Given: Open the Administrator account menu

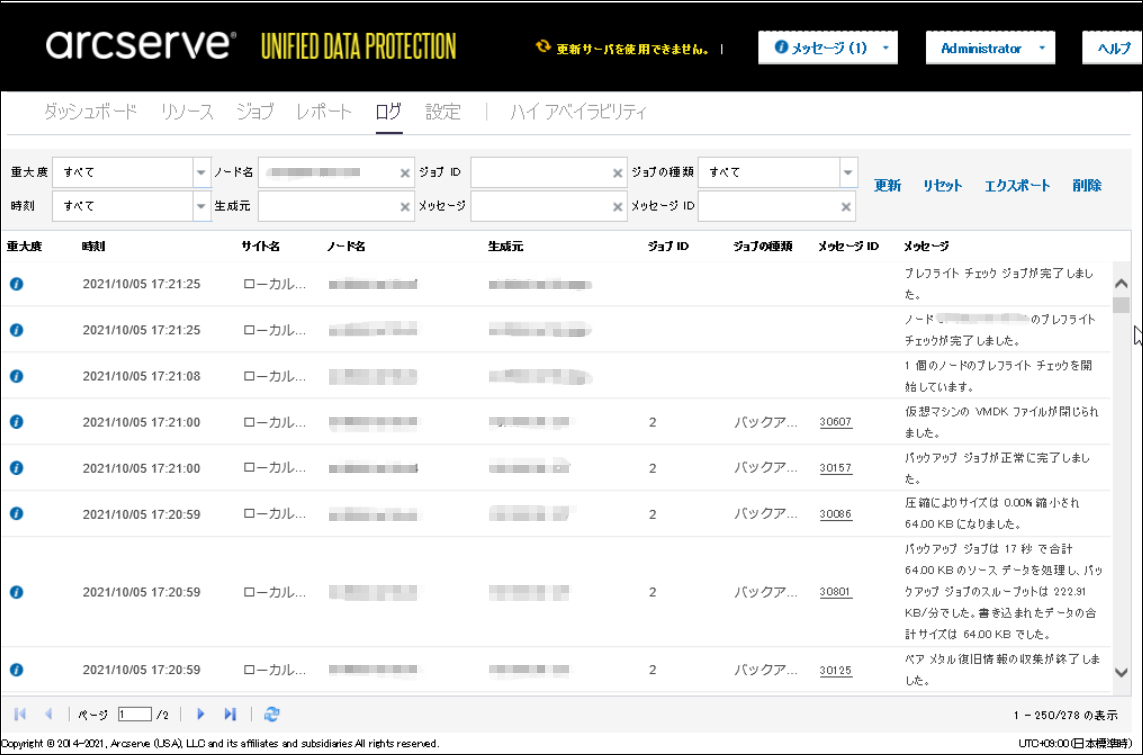Looking at the screenshot, I should pos(990,48).
